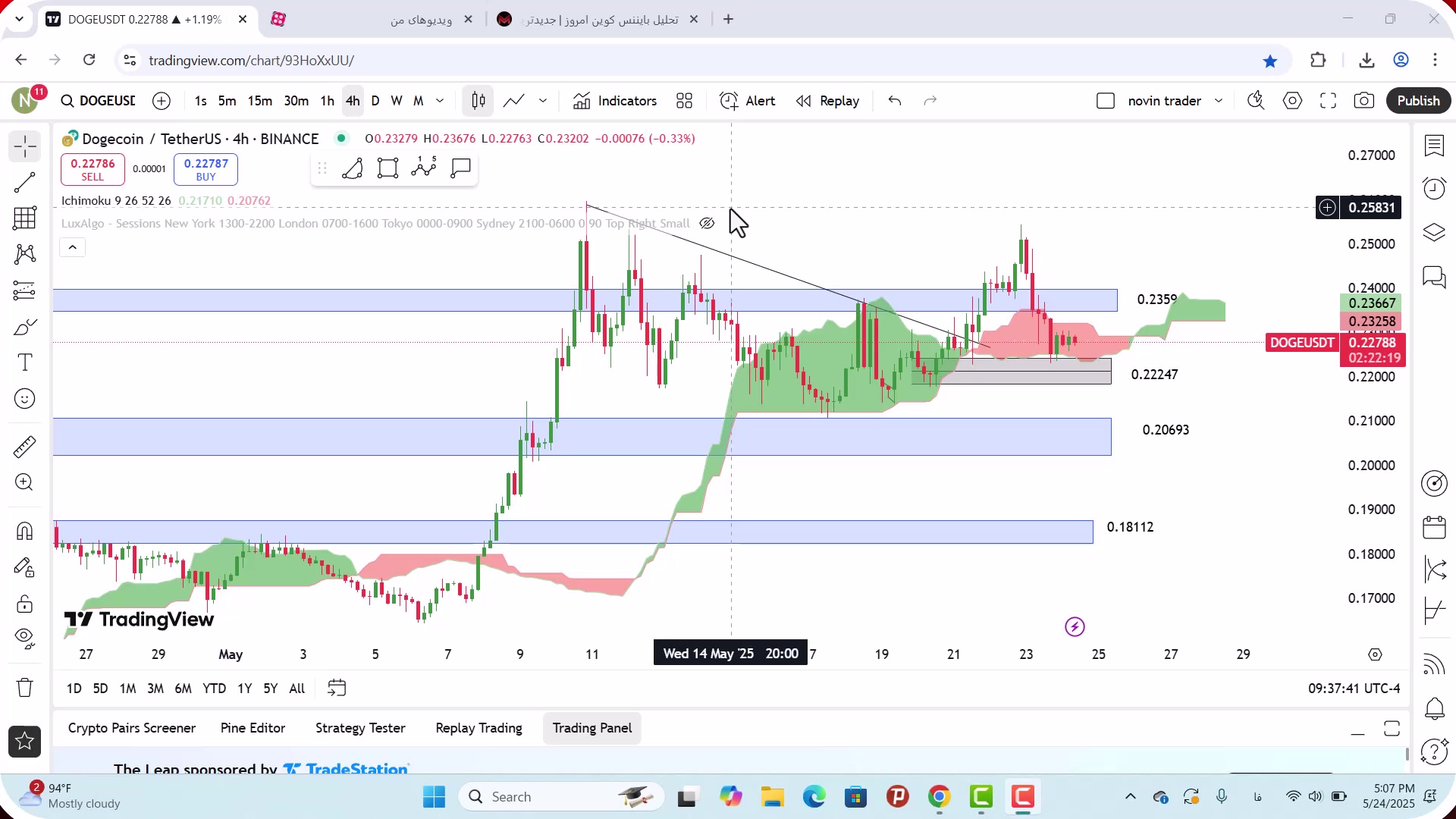Open the economic calendar panel
Viewport: 1456px width, 819px height.
1434,527
